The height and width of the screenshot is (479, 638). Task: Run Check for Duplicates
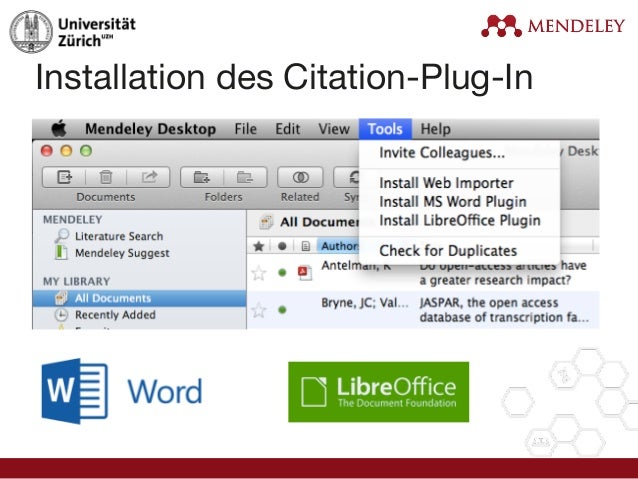coord(448,251)
